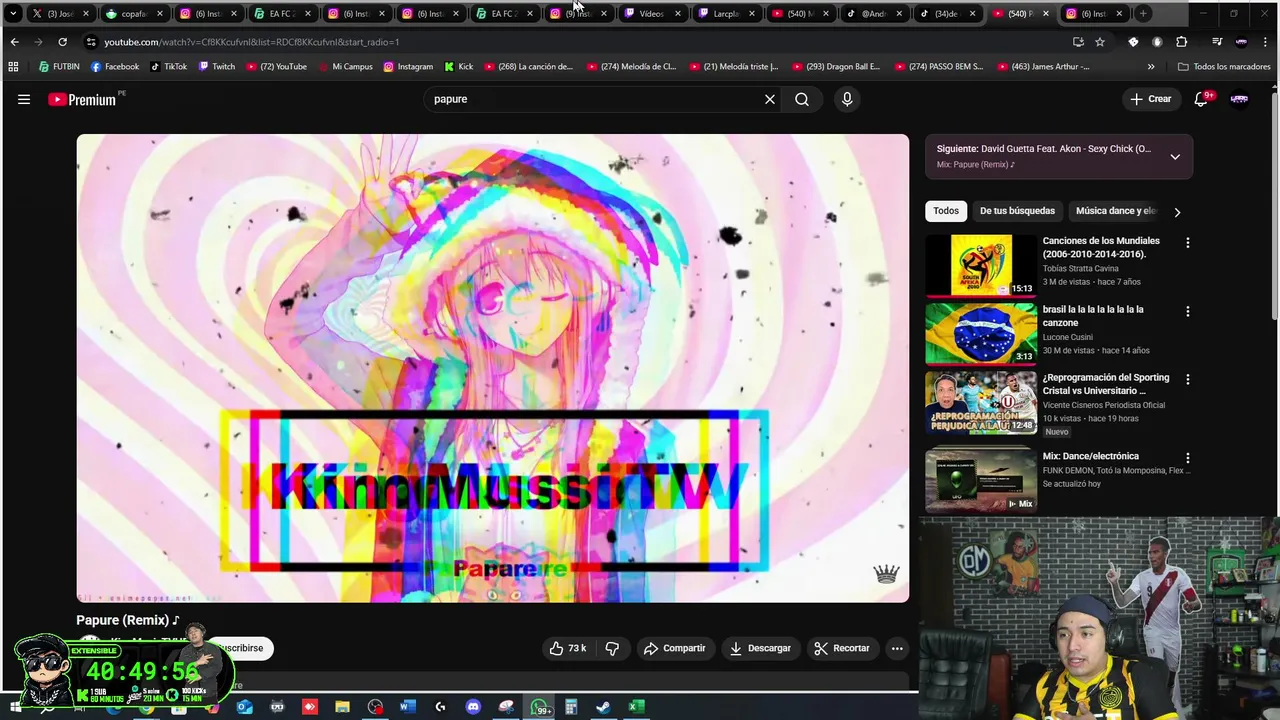This screenshot has width=1280, height=720.
Task: Reload the page in the browser
Action: (x=62, y=42)
